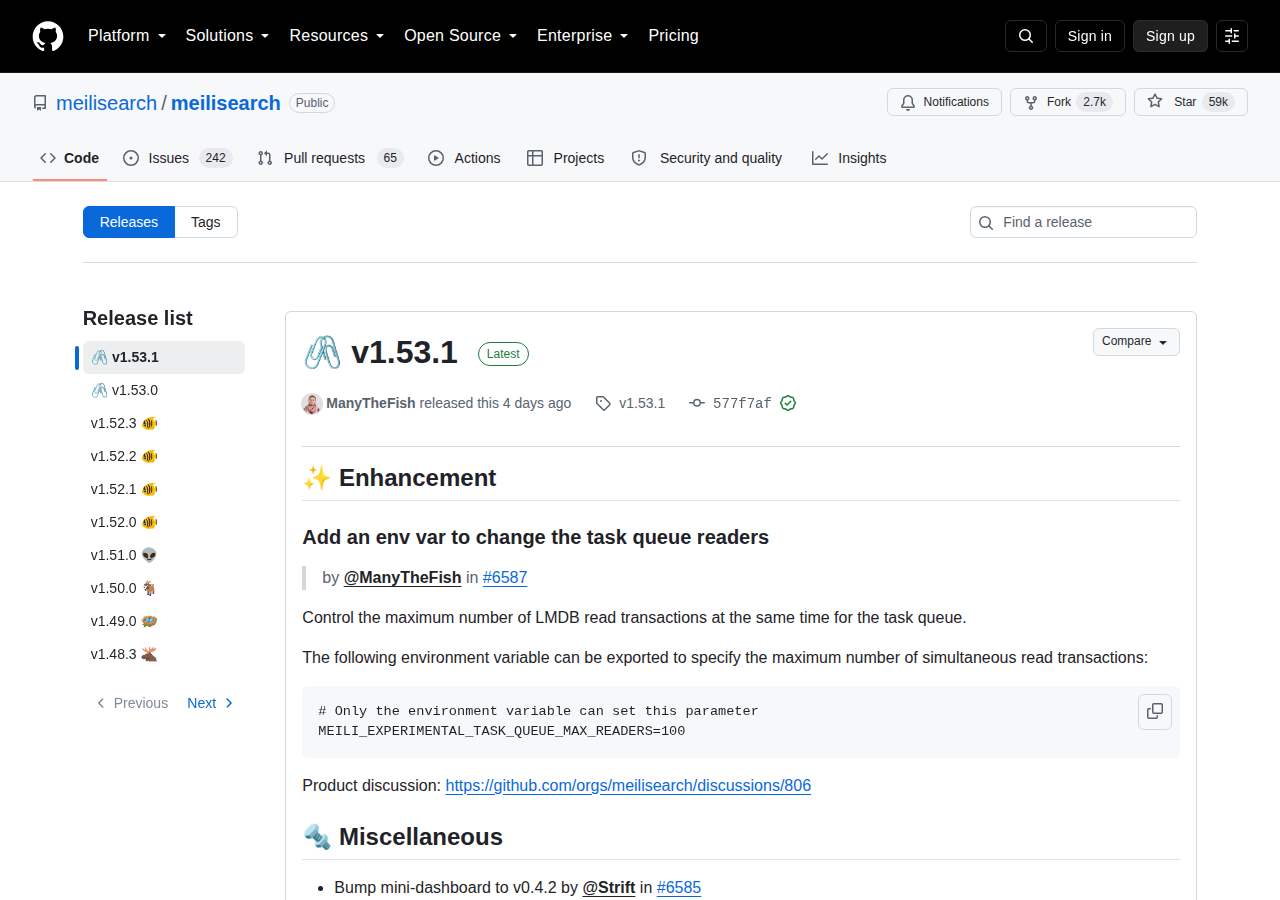
Task: Copy the environment variable code snippet
Action: [1155, 711]
